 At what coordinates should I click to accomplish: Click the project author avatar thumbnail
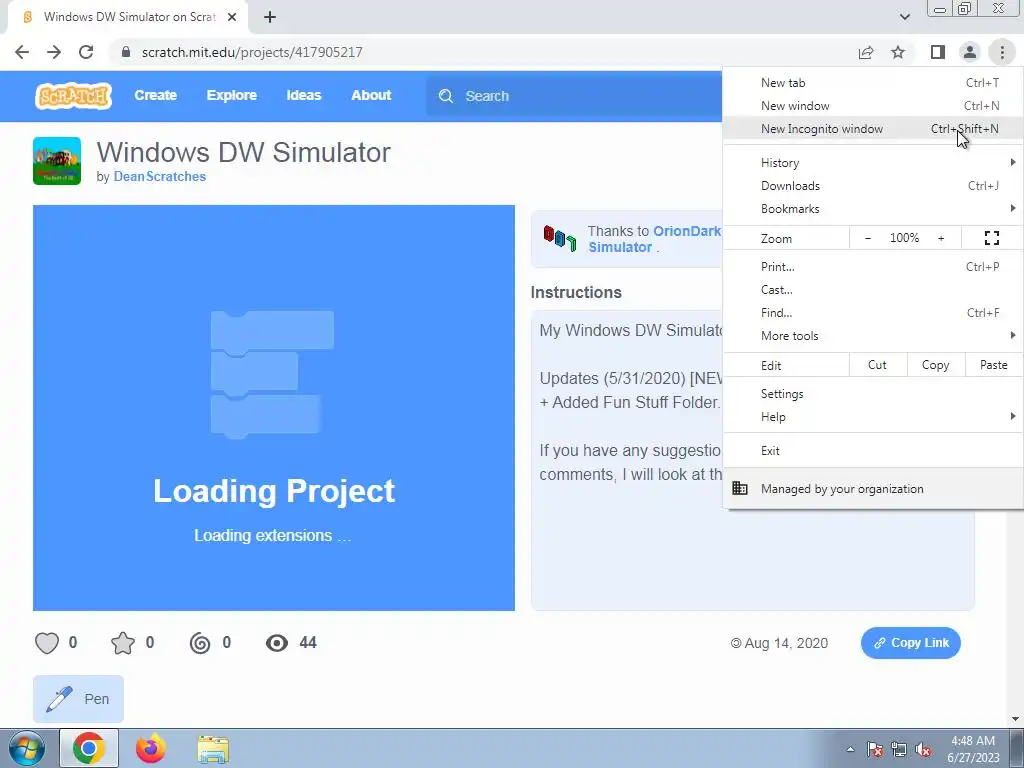tap(57, 161)
